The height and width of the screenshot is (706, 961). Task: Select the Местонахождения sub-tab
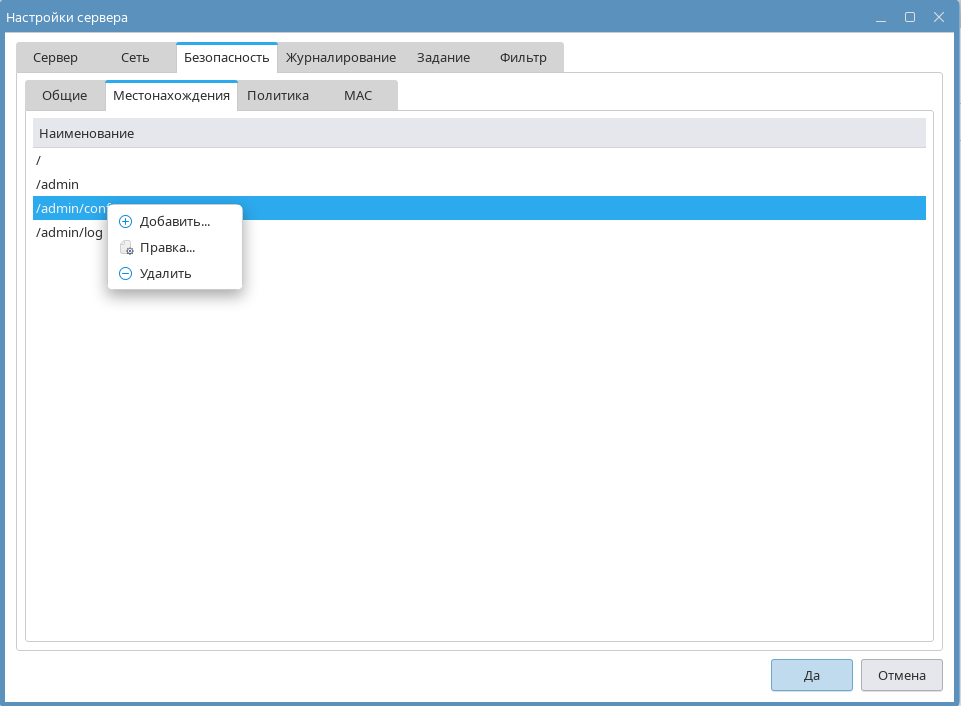click(171, 96)
